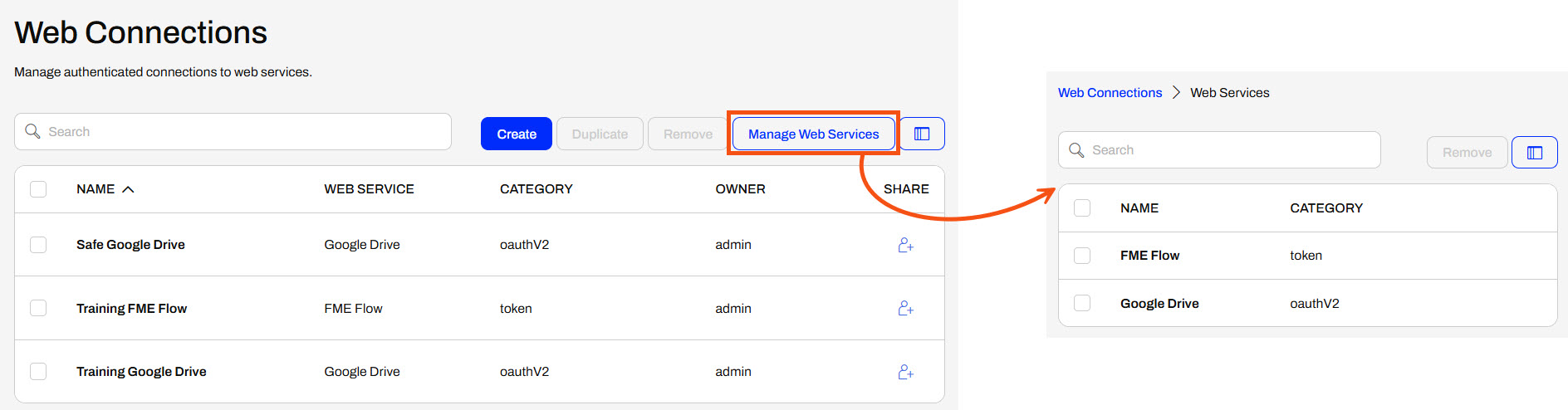This screenshot has height=410, width=1568.
Task: Toggle select-all checkbox in Web Services table
Action: pos(1082,207)
